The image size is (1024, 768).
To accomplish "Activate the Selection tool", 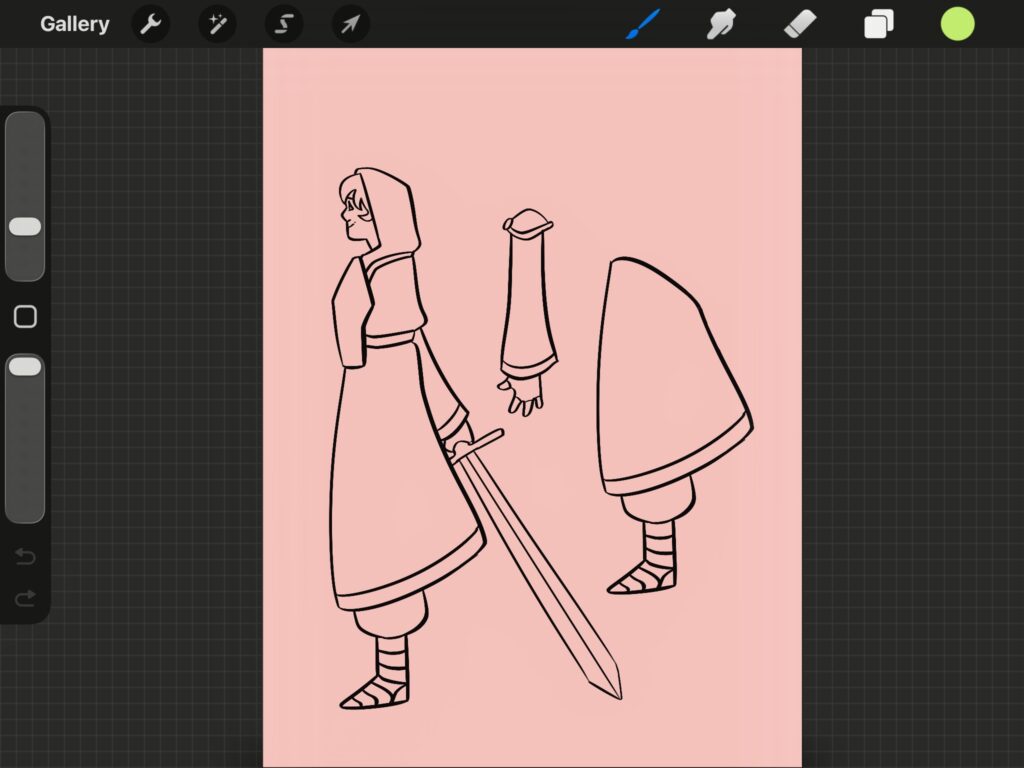I will point(284,24).
